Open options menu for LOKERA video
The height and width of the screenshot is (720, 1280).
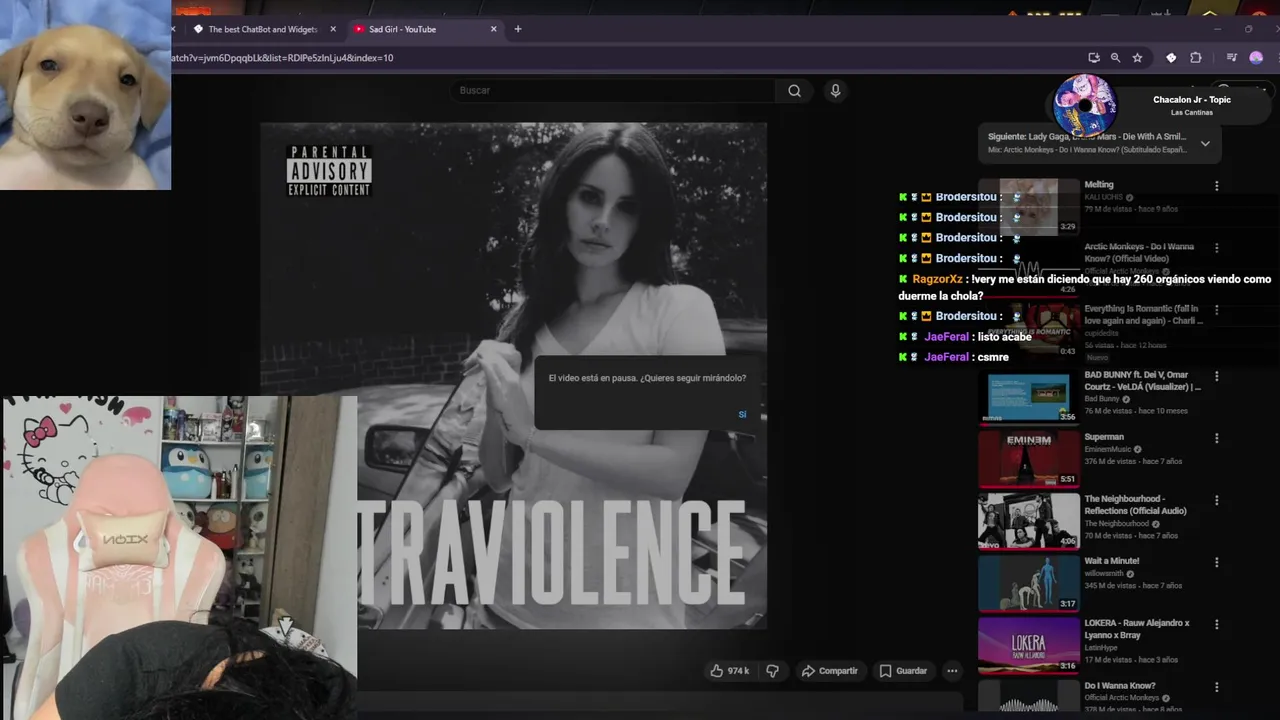[1216, 624]
